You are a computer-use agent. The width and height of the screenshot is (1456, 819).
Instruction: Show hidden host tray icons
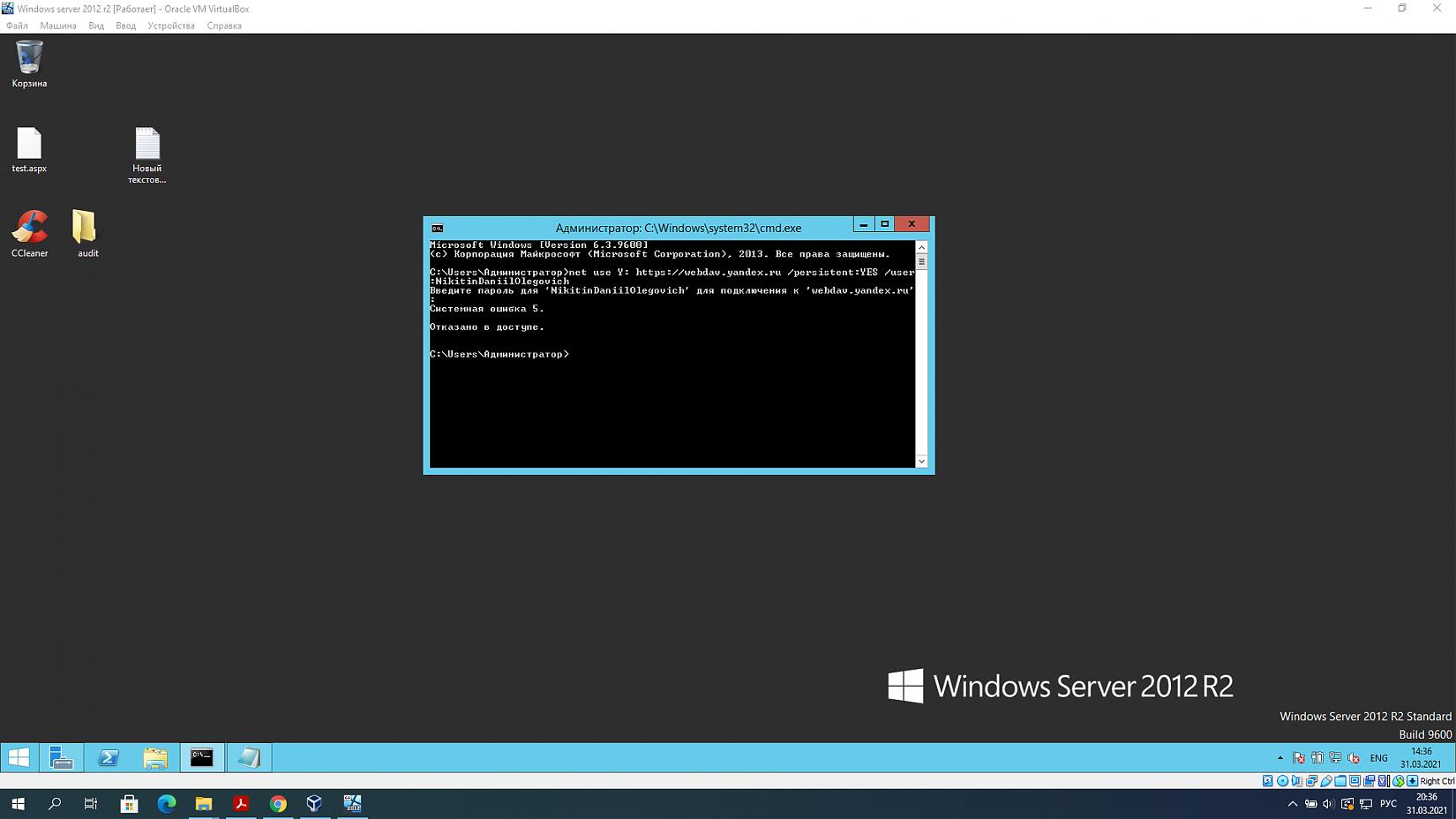point(1293,804)
